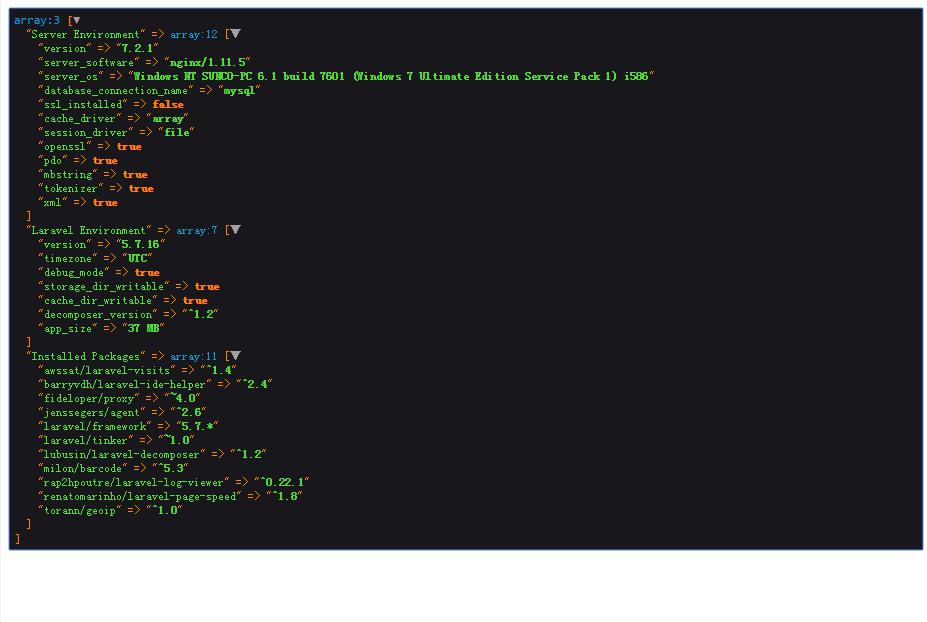Select the database_connection_name value mysql
The width and height of the screenshot is (927, 622).
(x=241, y=89)
